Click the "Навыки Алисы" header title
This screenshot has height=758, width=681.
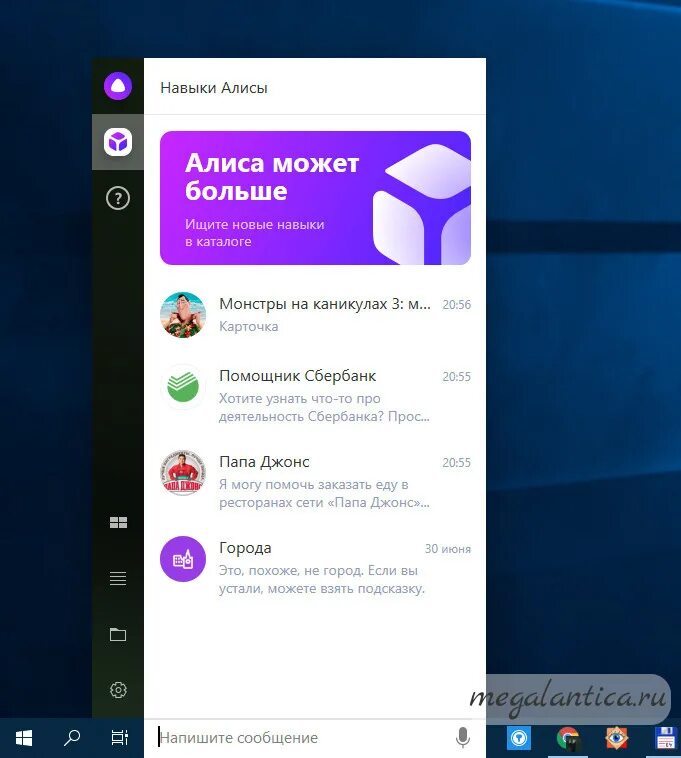pos(214,88)
